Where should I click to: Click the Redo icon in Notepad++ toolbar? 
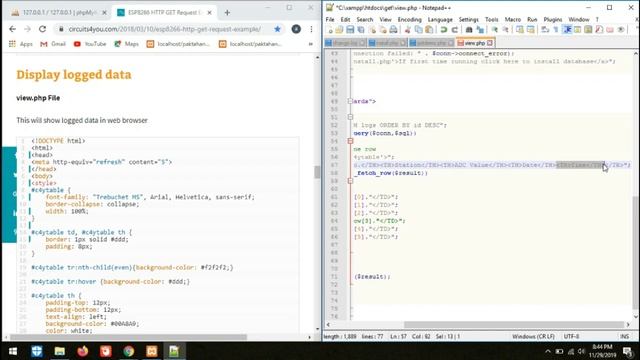click(x=455, y=29)
